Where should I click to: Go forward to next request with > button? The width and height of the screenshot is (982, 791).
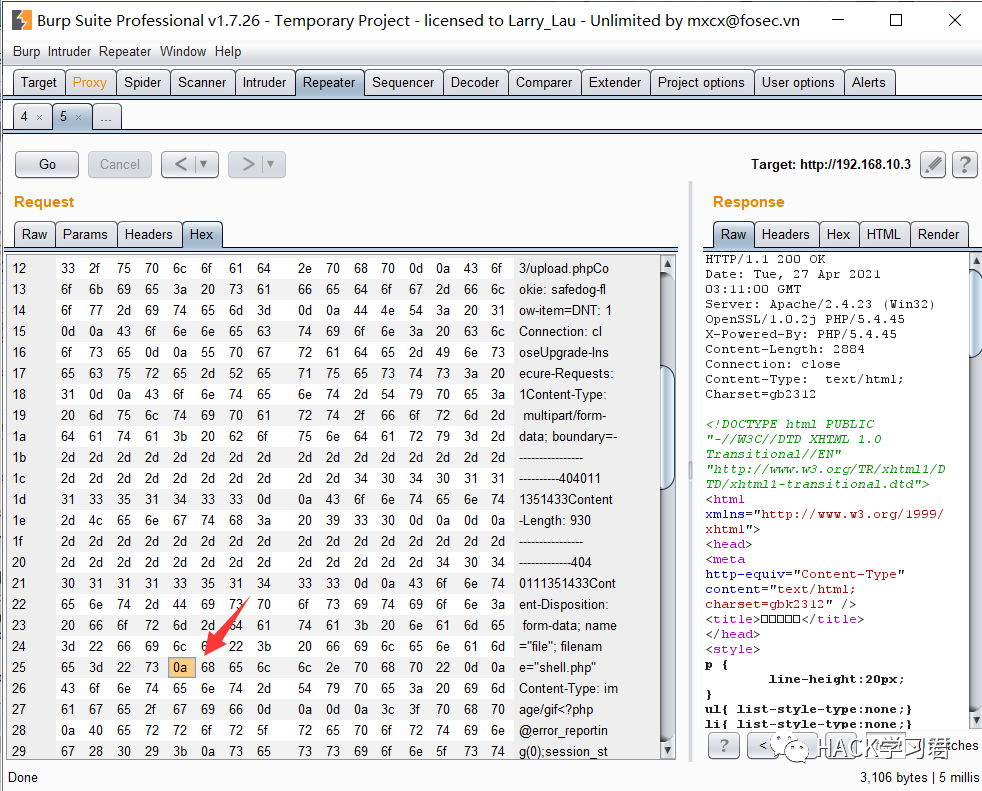(248, 165)
